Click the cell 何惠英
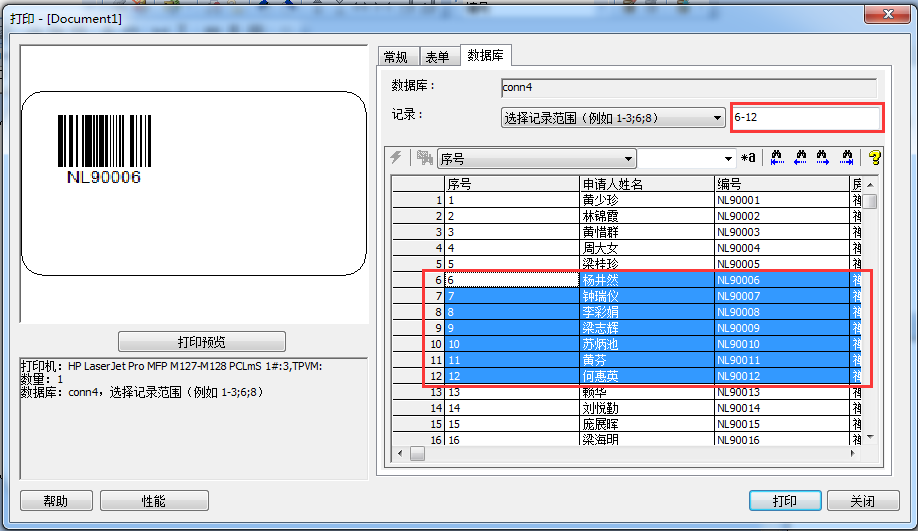The height and width of the screenshot is (531, 918). [647, 376]
